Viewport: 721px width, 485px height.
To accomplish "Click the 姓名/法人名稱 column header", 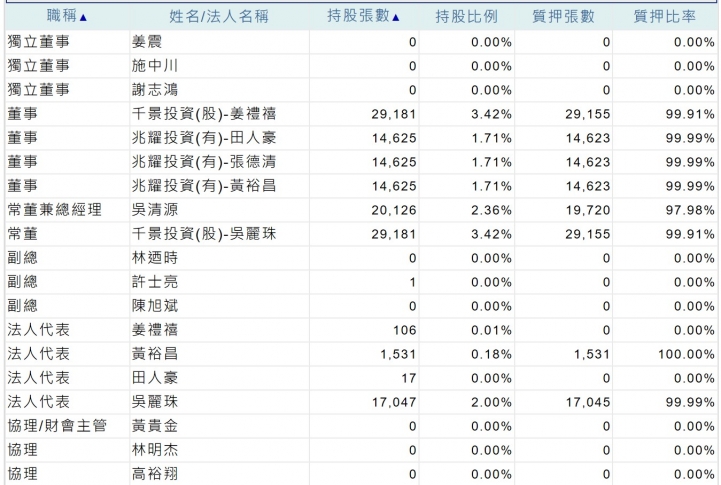I will pos(219,17).
